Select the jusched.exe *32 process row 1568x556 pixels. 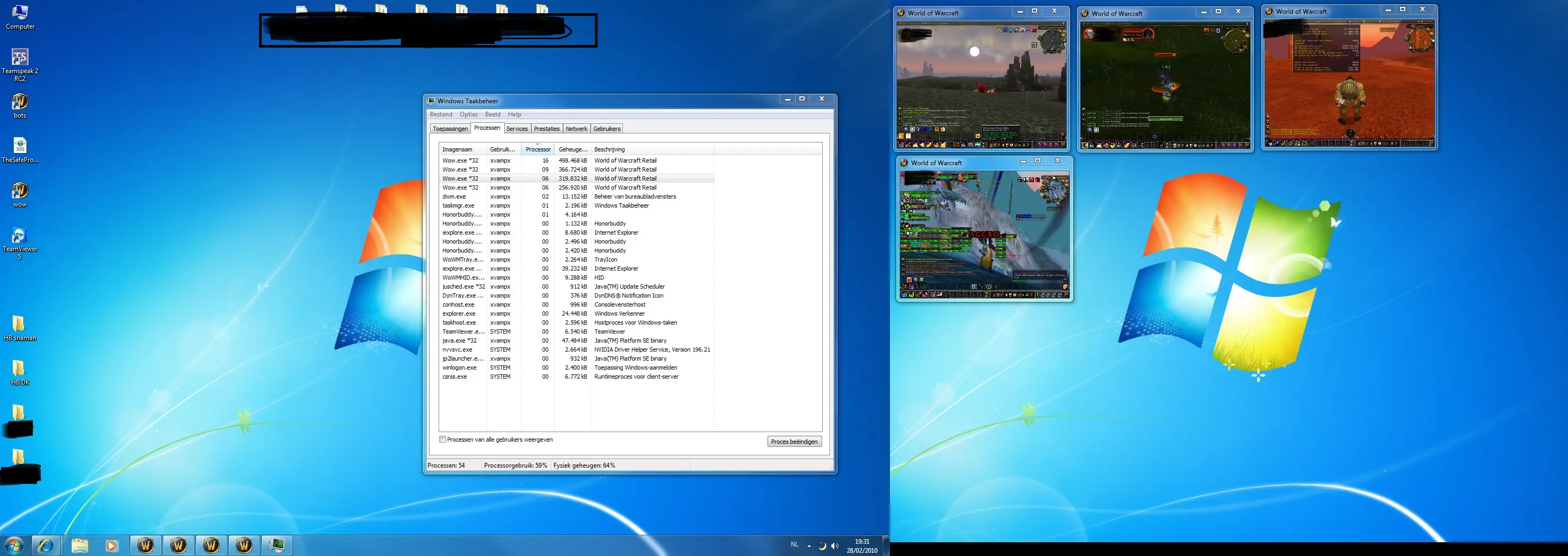click(576, 286)
